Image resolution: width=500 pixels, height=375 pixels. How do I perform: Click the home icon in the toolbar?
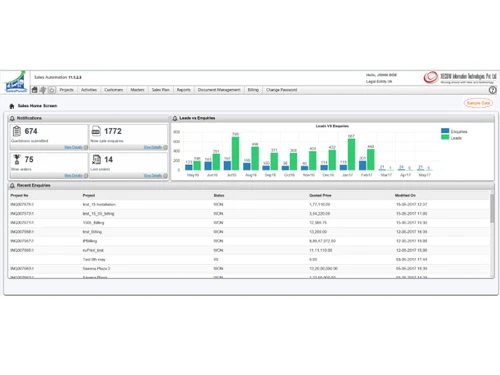coord(34,90)
